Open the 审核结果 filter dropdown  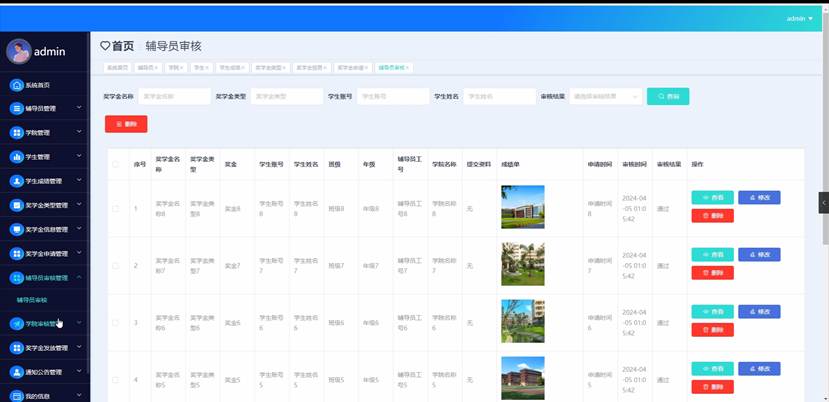click(606, 96)
